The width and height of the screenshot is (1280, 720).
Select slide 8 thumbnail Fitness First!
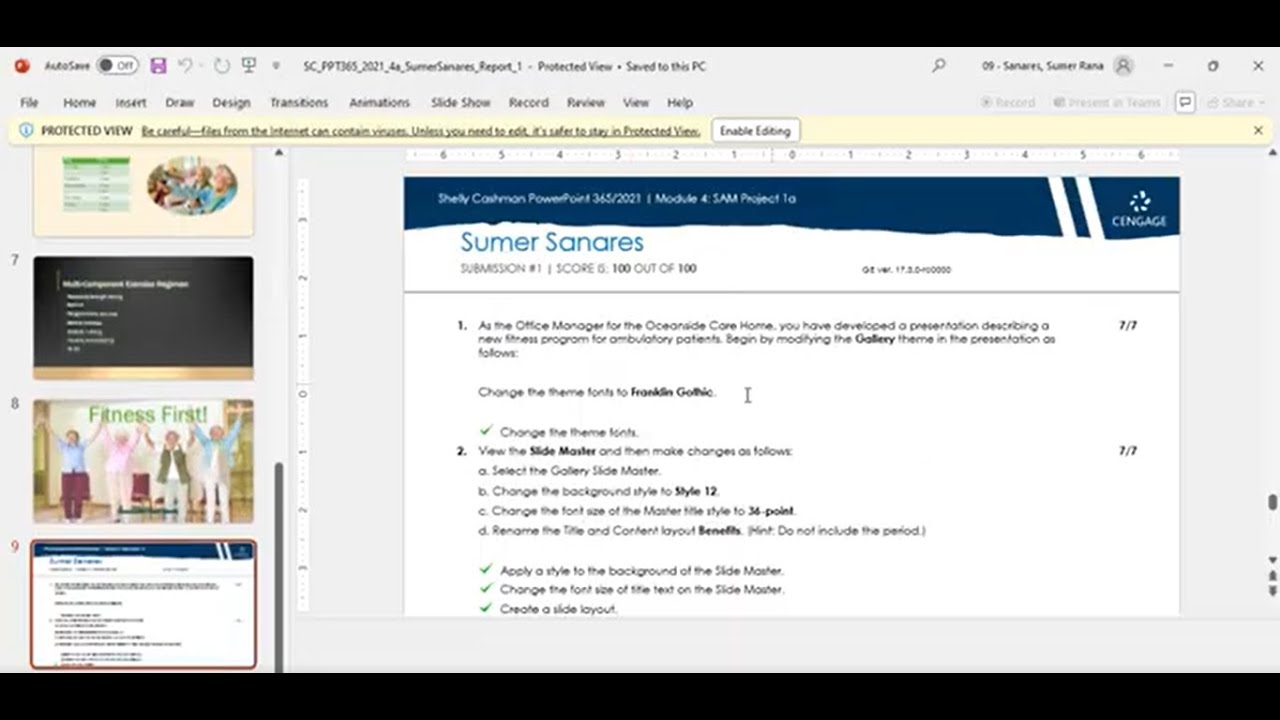pos(143,461)
